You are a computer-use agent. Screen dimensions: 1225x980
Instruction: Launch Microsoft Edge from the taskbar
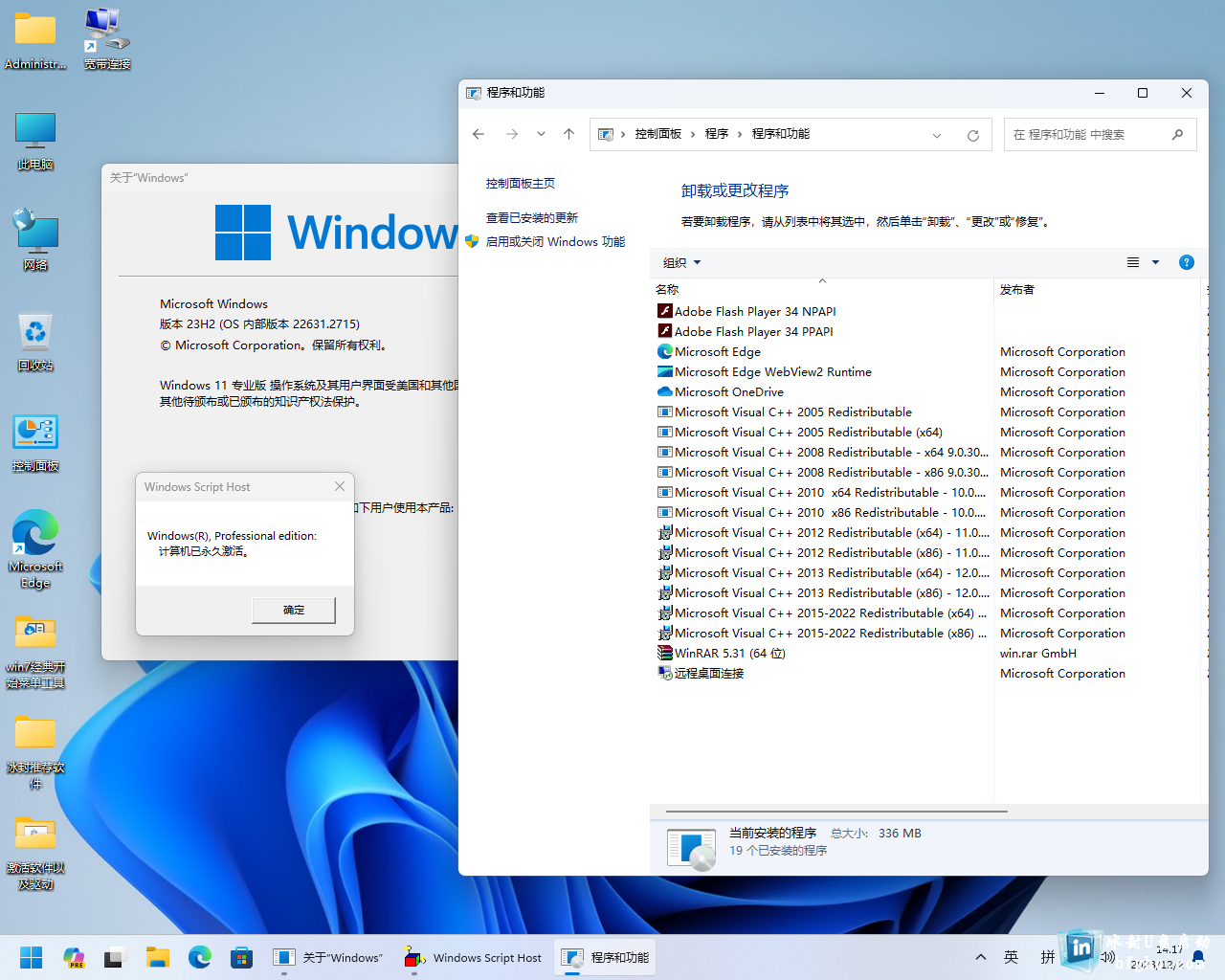tap(200, 957)
